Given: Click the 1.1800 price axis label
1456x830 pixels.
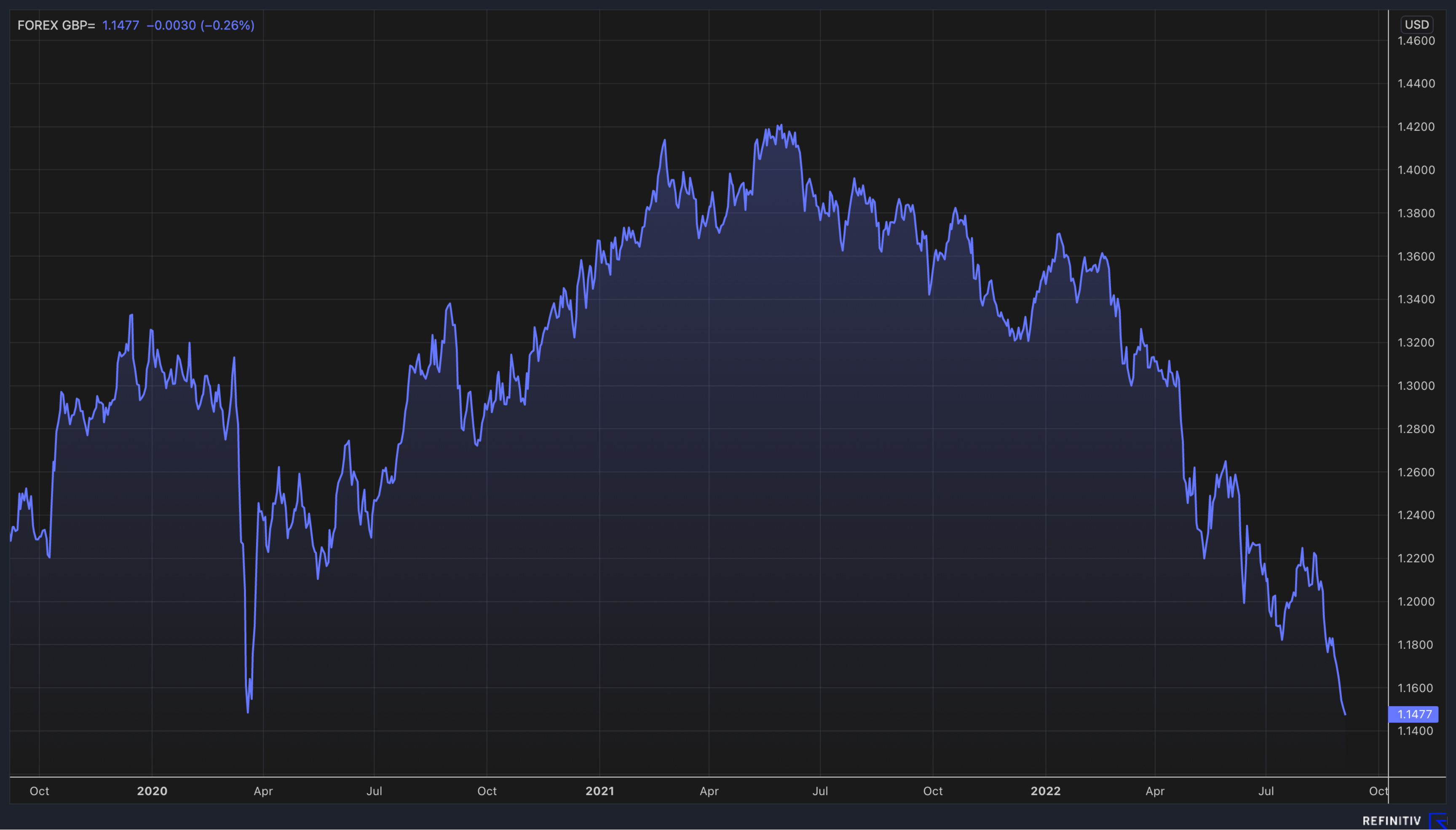Looking at the screenshot, I should 1416,645.
